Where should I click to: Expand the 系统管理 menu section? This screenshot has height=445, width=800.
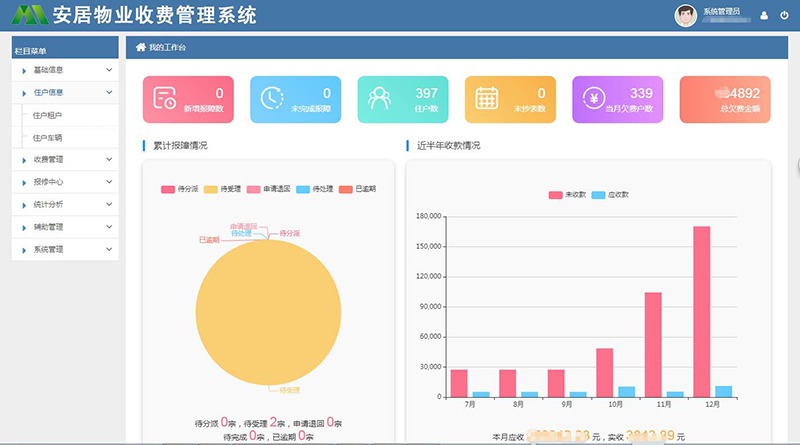pos(65,249)
